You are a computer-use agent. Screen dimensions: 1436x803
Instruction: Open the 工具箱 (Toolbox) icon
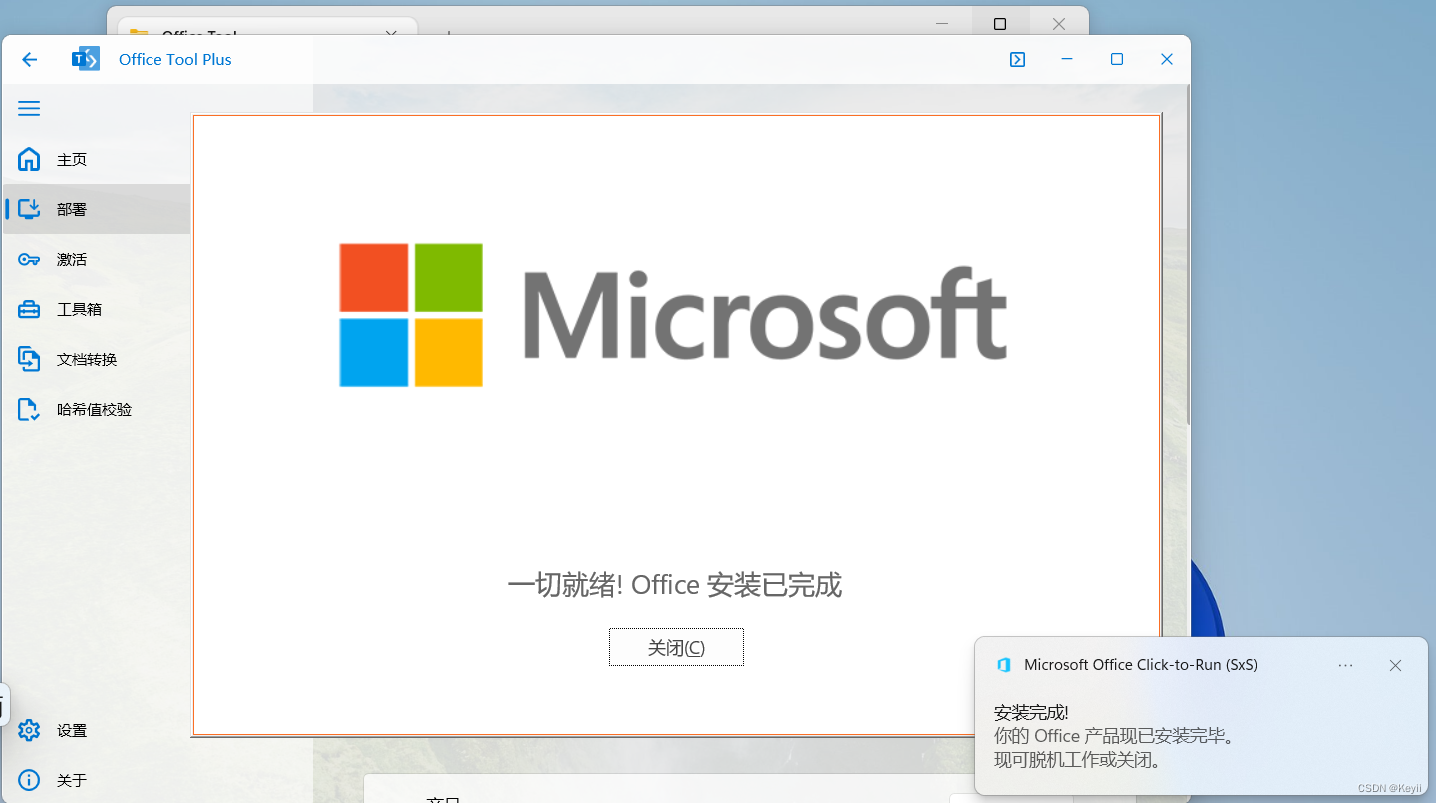click(x=28, y=309)
